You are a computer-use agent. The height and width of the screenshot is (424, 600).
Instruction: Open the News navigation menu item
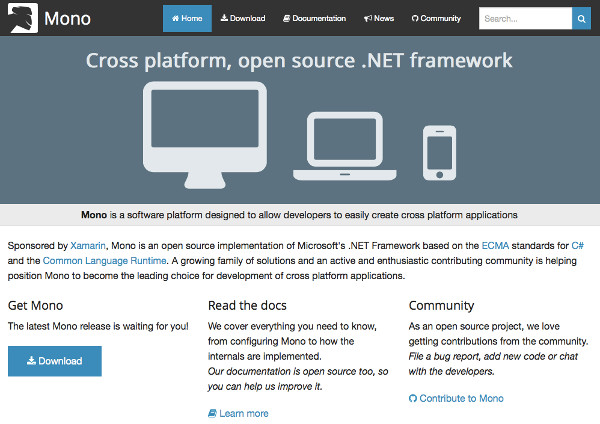pos(379,18)
